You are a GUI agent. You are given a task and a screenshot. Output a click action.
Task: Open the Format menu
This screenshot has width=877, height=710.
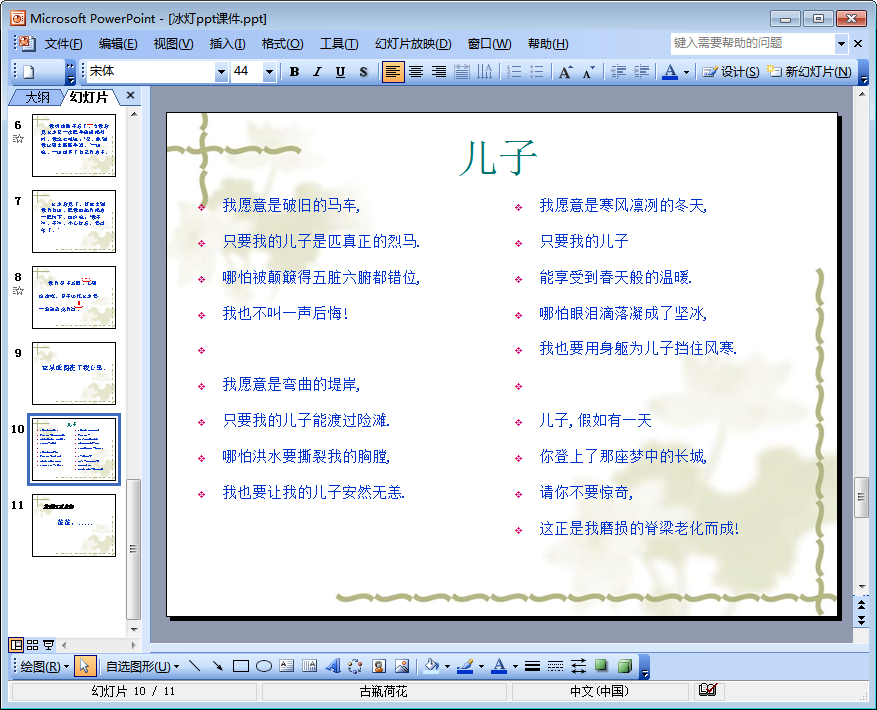pyautogui.click(x=282, y=44)
